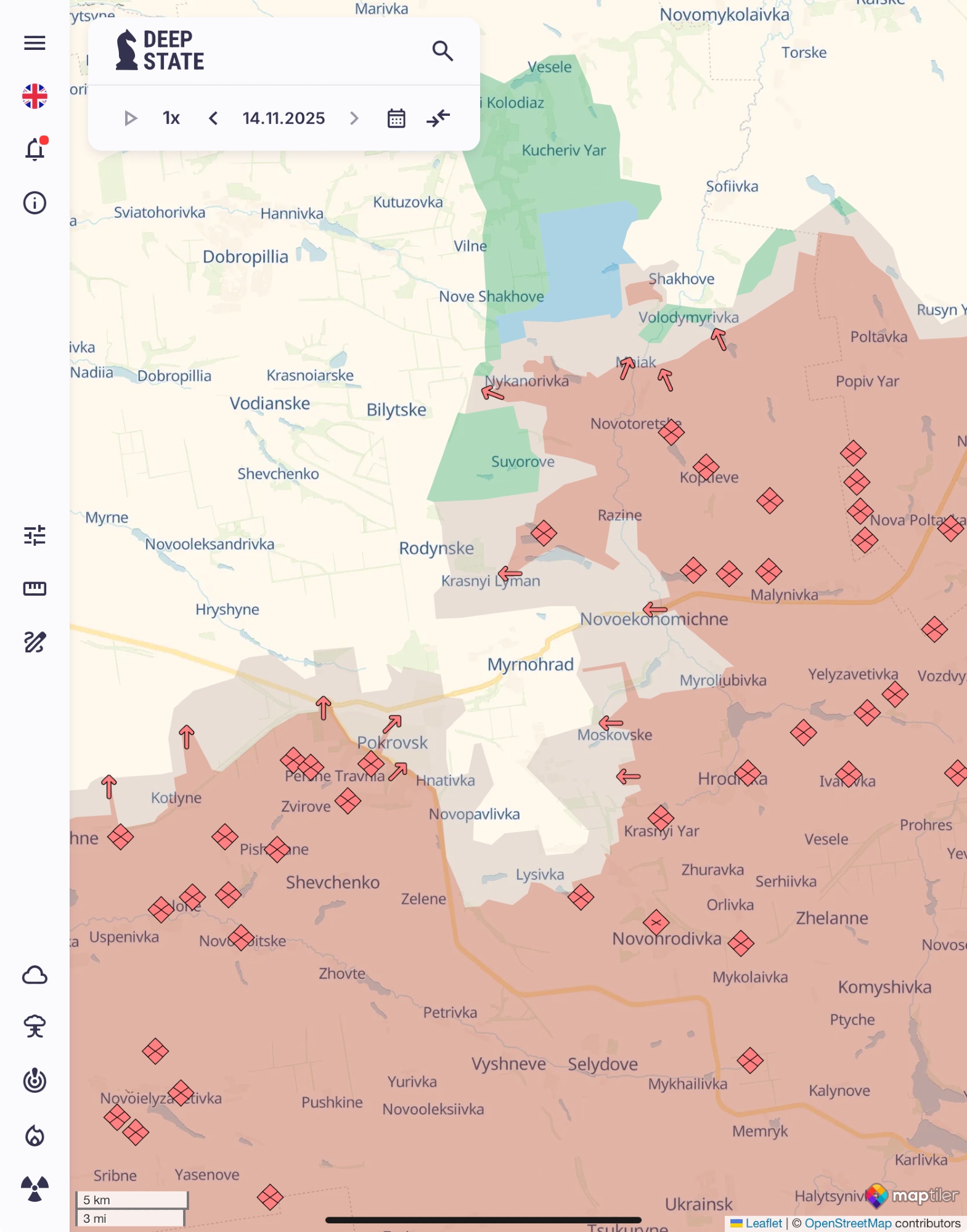Viewport: 967px width, 1232px height.
Task: Open the notifications bell
Action: (35, 150)
